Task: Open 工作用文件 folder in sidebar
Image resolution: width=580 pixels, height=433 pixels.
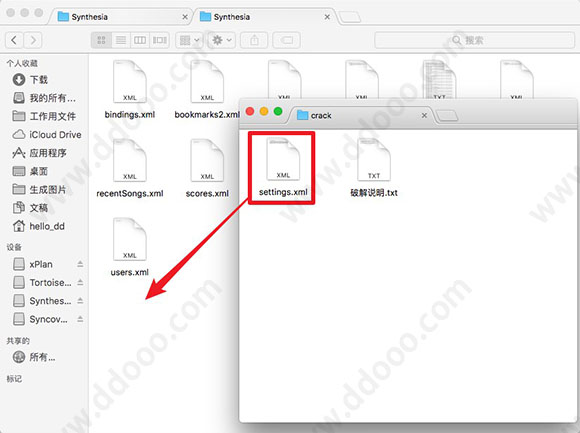Action: pyautogui.click(x=44, y=116)
